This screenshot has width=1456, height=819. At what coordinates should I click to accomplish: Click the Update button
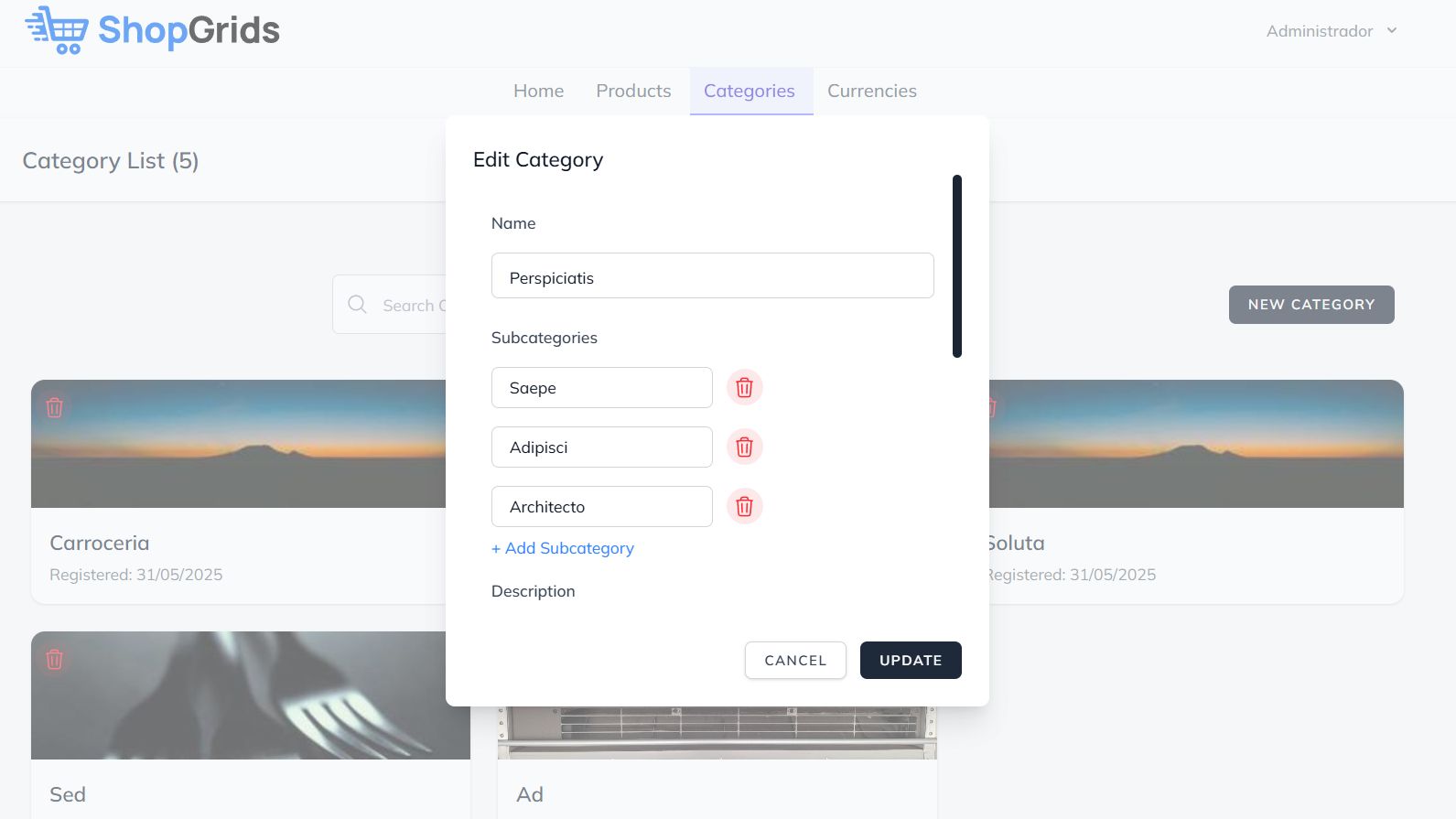pyautogui.click(x=911, y=660)
